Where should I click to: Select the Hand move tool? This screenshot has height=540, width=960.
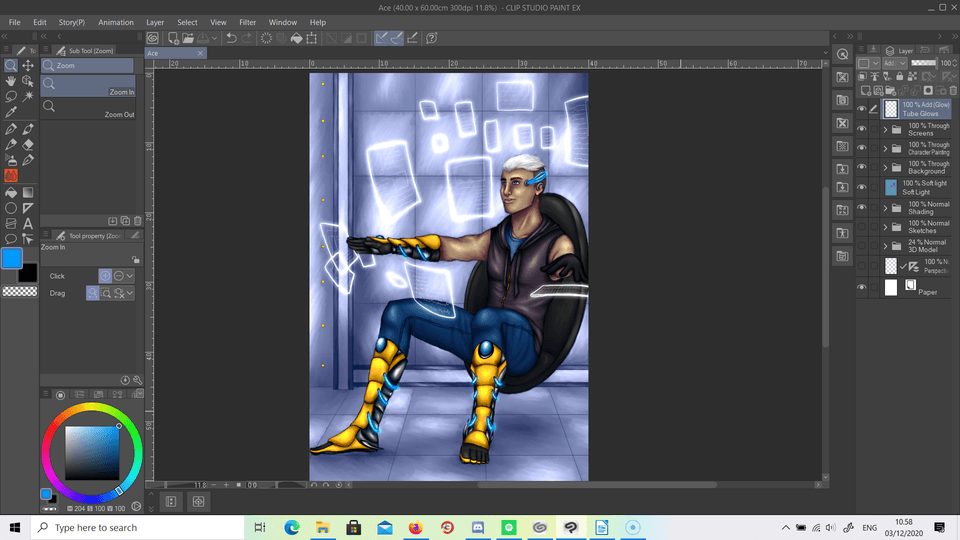tap(11, 81)
